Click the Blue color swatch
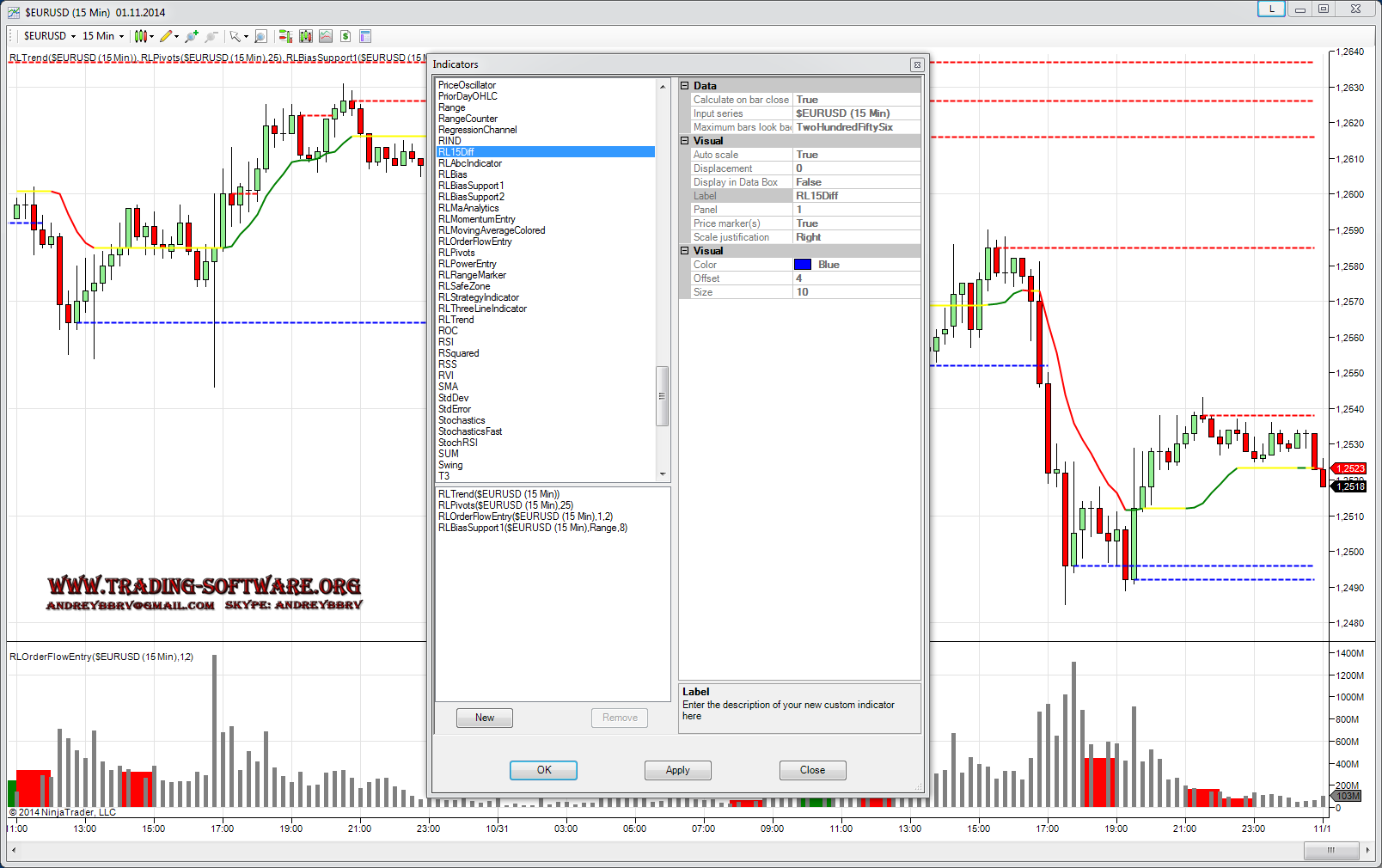 (803, 265)
